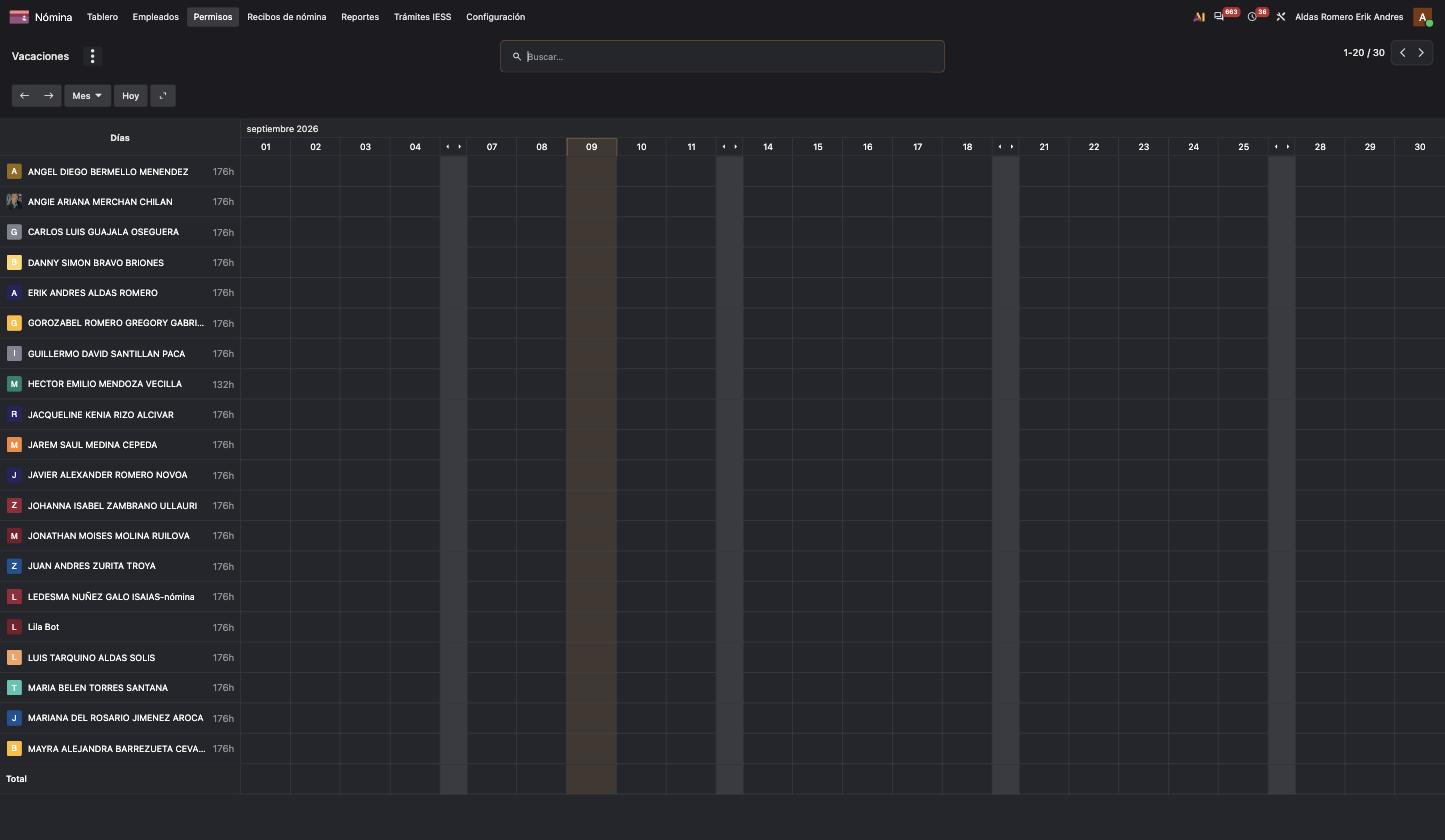Open the AI assistant icon in top bar
This screenshot has height=840, width=1445.
click(1199, 17)
